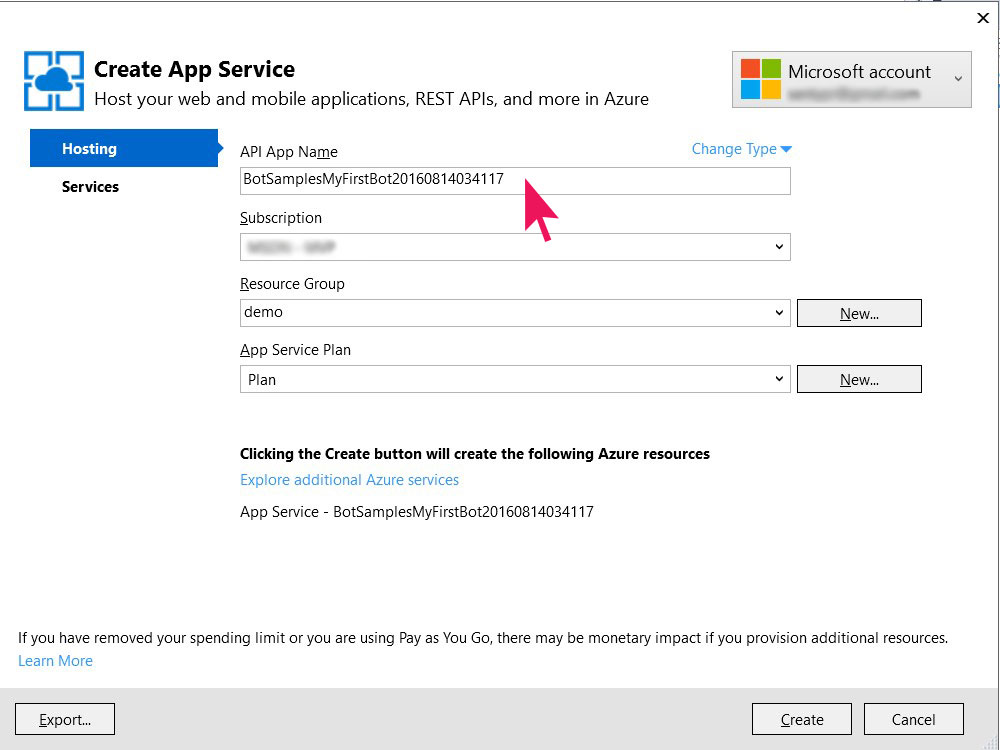This screenshot has width=1000, height=750.
Task: Click the Azure App Service cloud icon
Action: (54, 81)
